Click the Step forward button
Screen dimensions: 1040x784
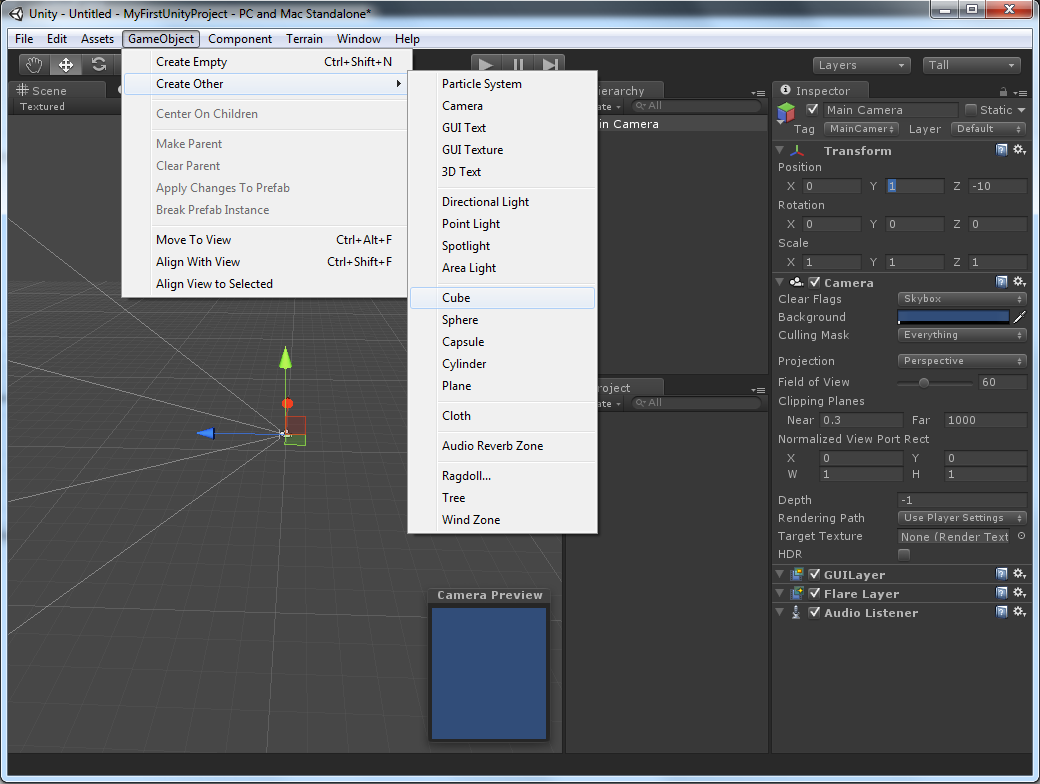[x=549, y=64]
